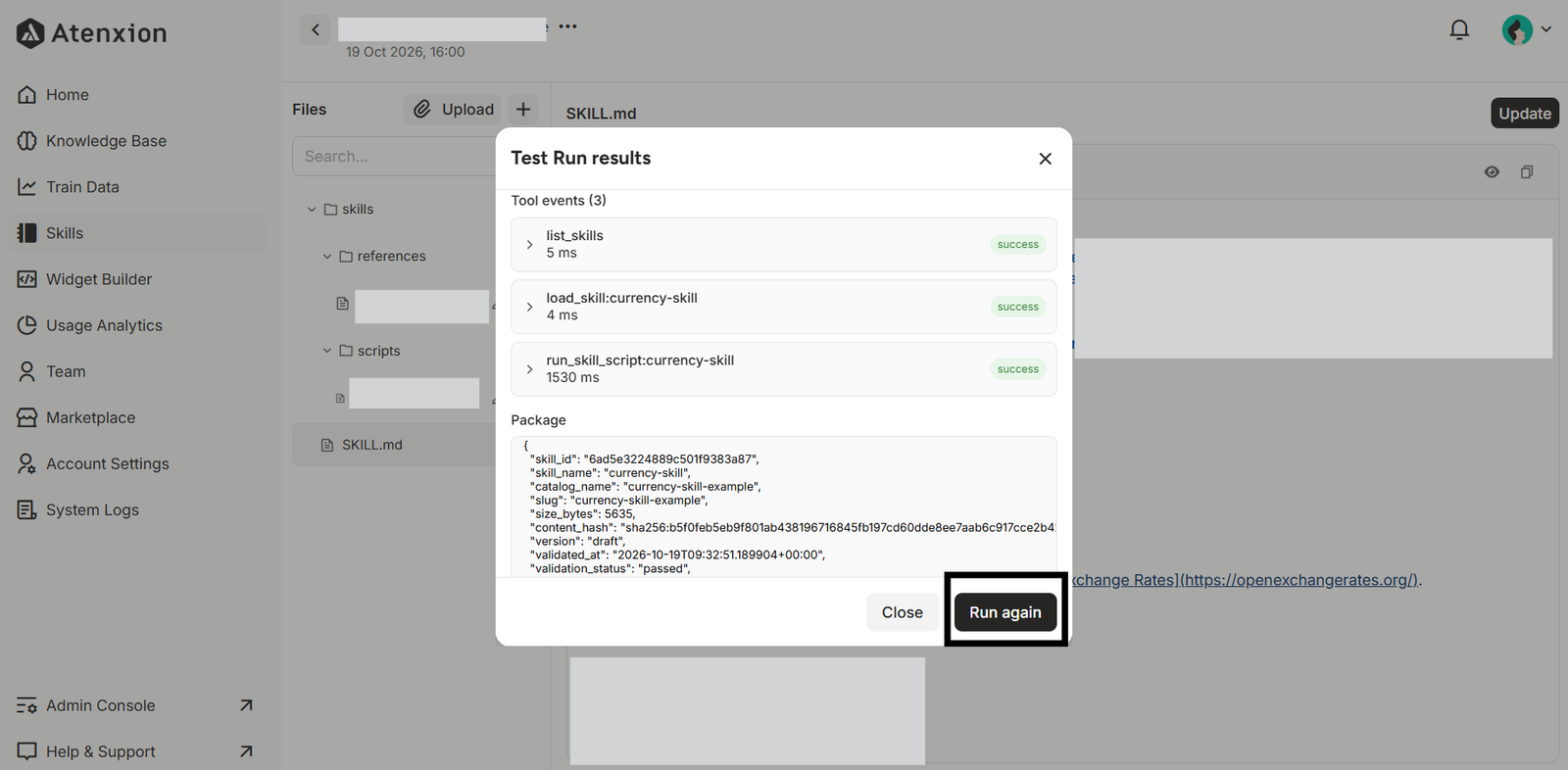Go back with the top left chevron

(x=316, y=29)
